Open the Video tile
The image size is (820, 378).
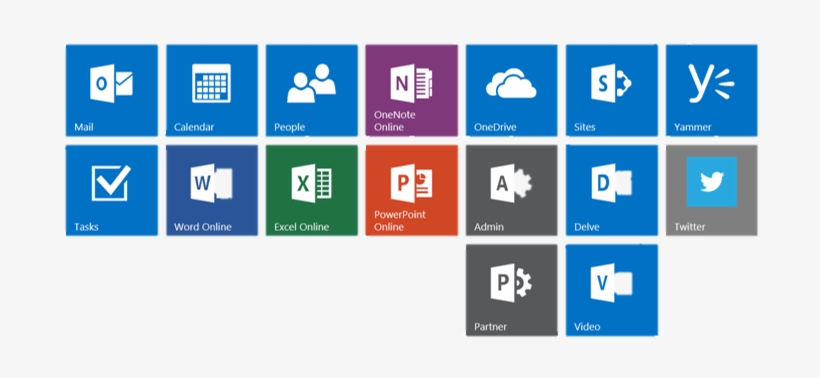[611, 290]
